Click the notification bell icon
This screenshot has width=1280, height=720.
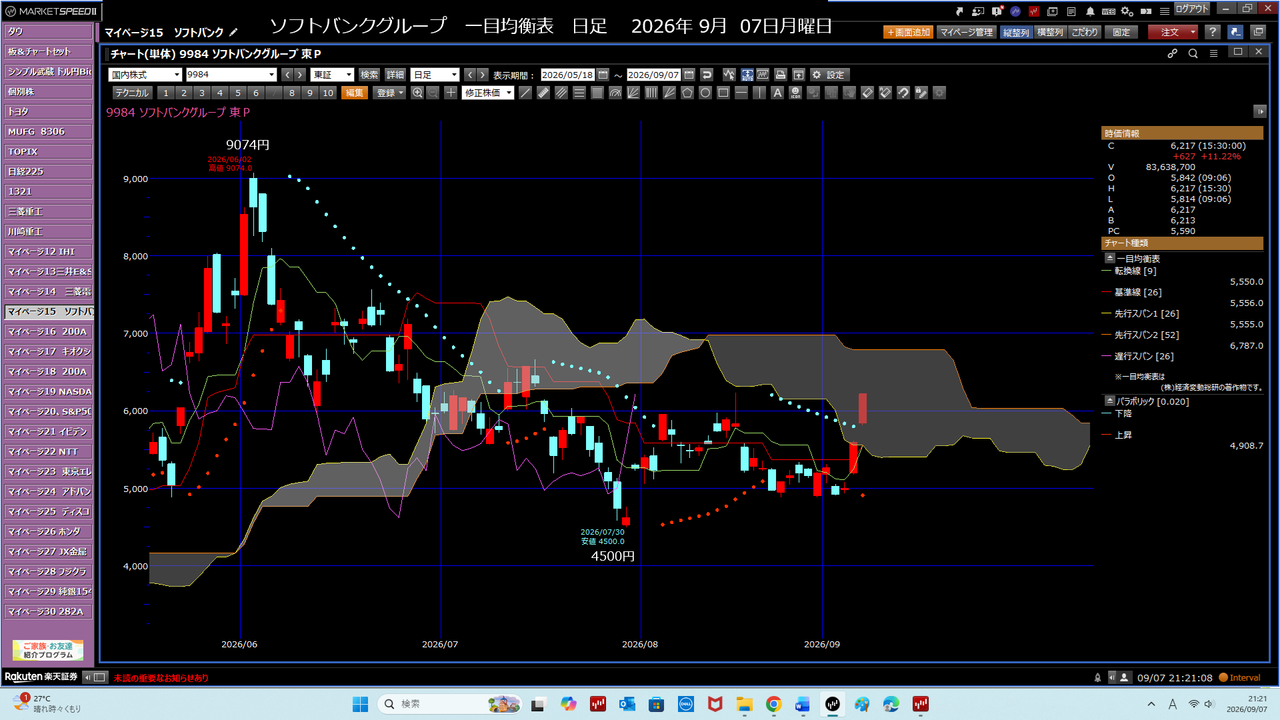tap(1091, 11)
